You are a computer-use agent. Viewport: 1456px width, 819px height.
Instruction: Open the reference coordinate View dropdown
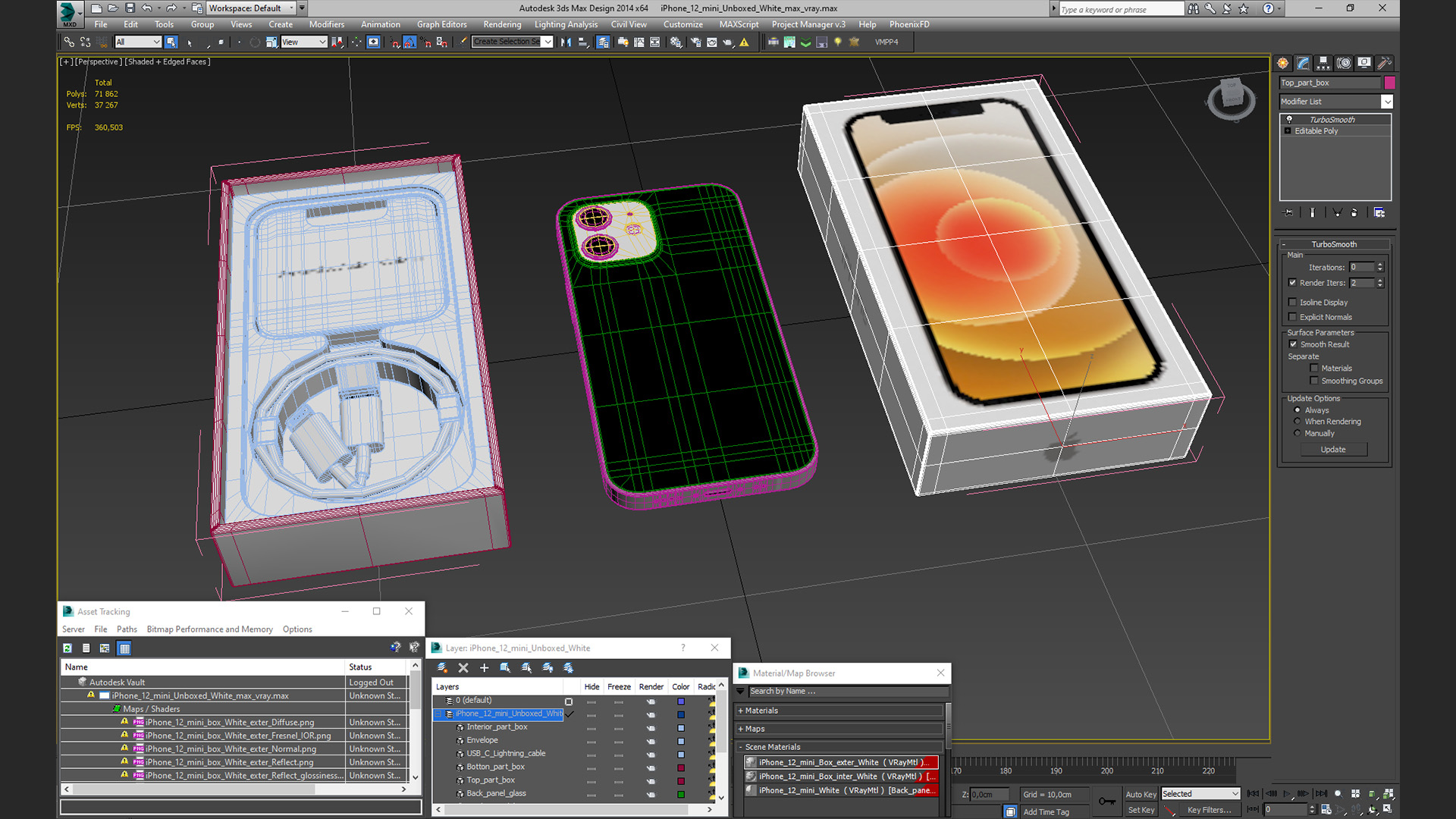(x=303, y=42)
